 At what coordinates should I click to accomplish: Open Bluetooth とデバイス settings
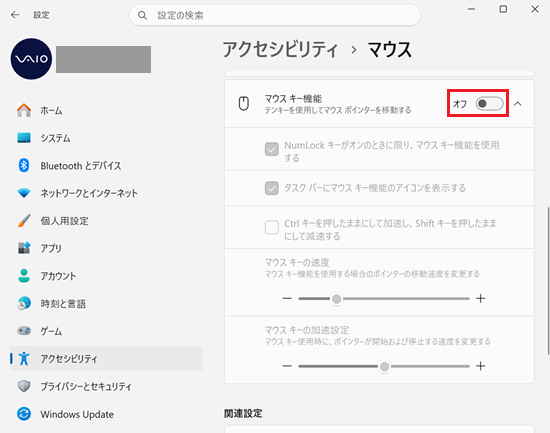[106, 165]
